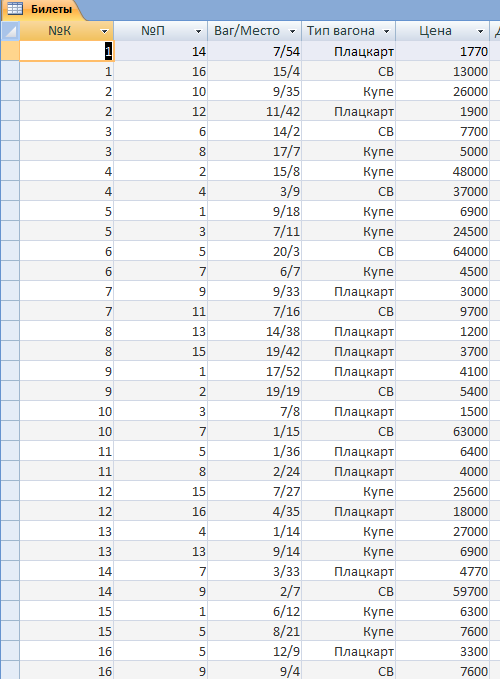Open the №П column filter dropdown
This screenshot has height=679, width=500.
[x=198, y=31]
